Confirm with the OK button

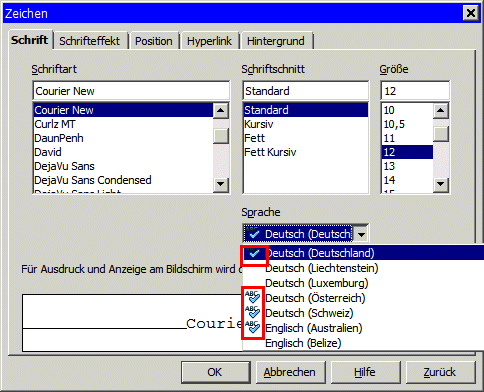coord(215,372)
